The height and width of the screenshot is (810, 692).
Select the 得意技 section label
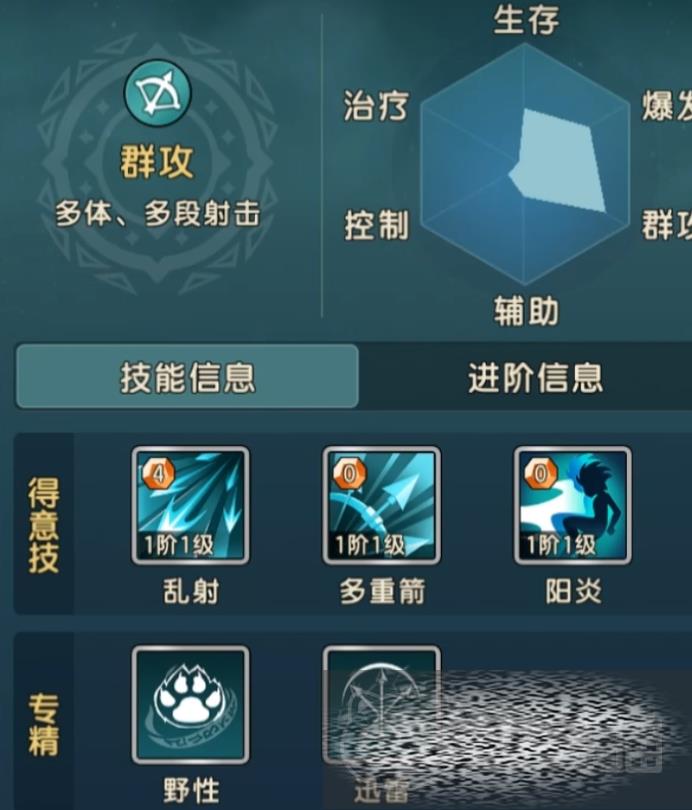[x=43, y=524]
